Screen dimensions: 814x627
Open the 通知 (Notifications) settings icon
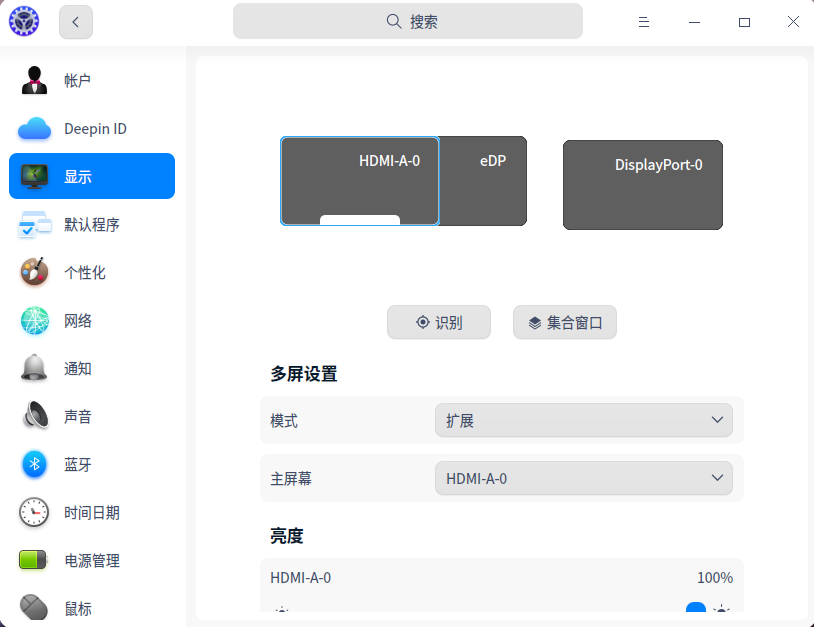tap(34, 368)
